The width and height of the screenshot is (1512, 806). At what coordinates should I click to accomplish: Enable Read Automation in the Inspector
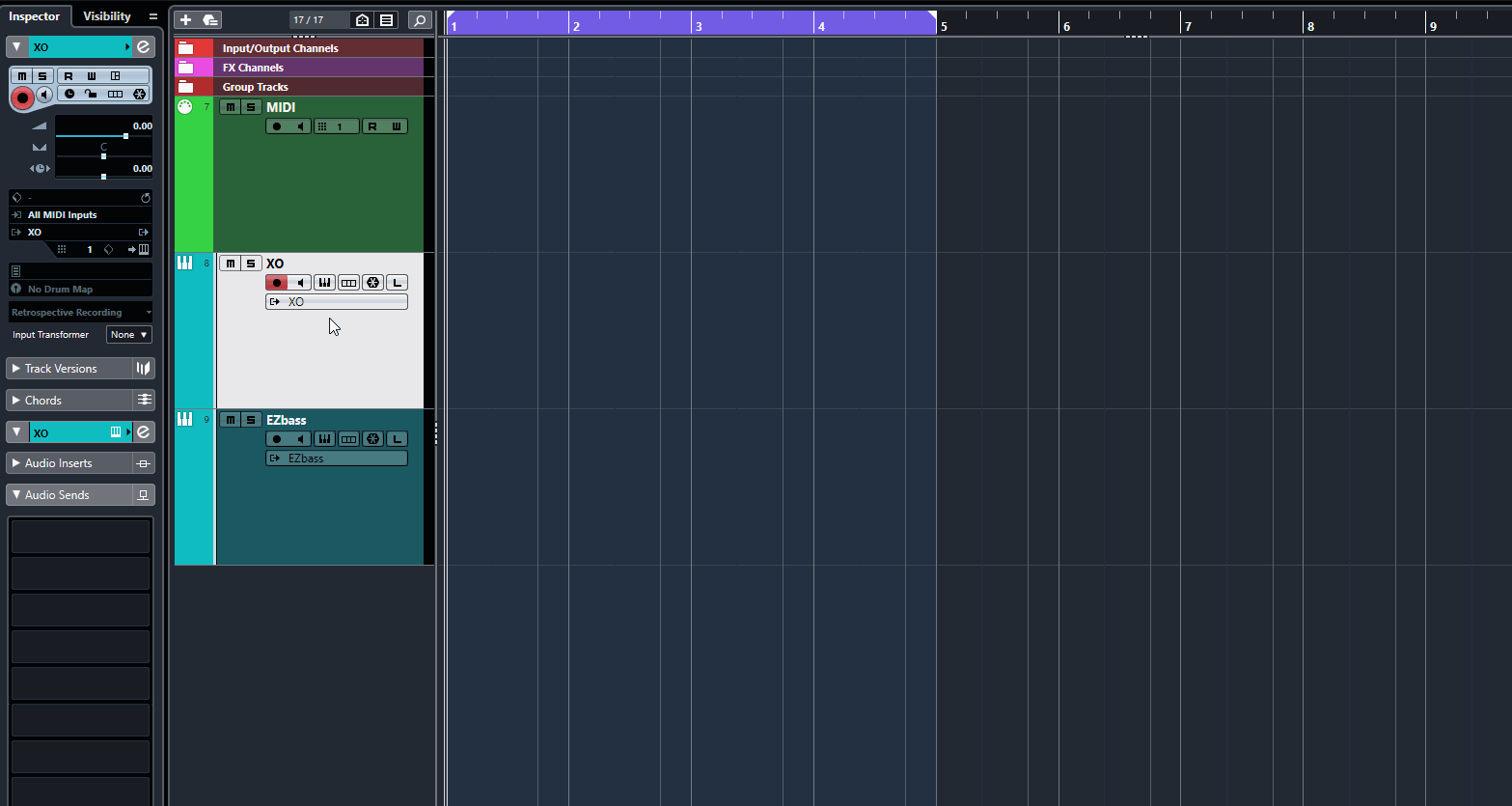pos(69,75)
